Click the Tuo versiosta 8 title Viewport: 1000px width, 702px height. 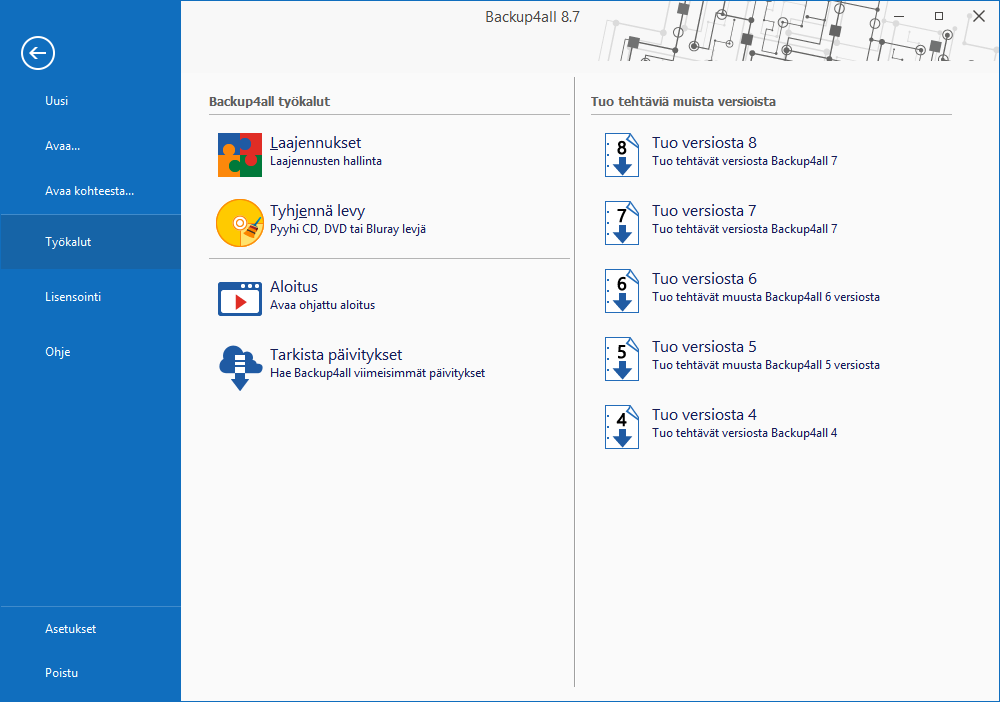[x=704, y=143]
